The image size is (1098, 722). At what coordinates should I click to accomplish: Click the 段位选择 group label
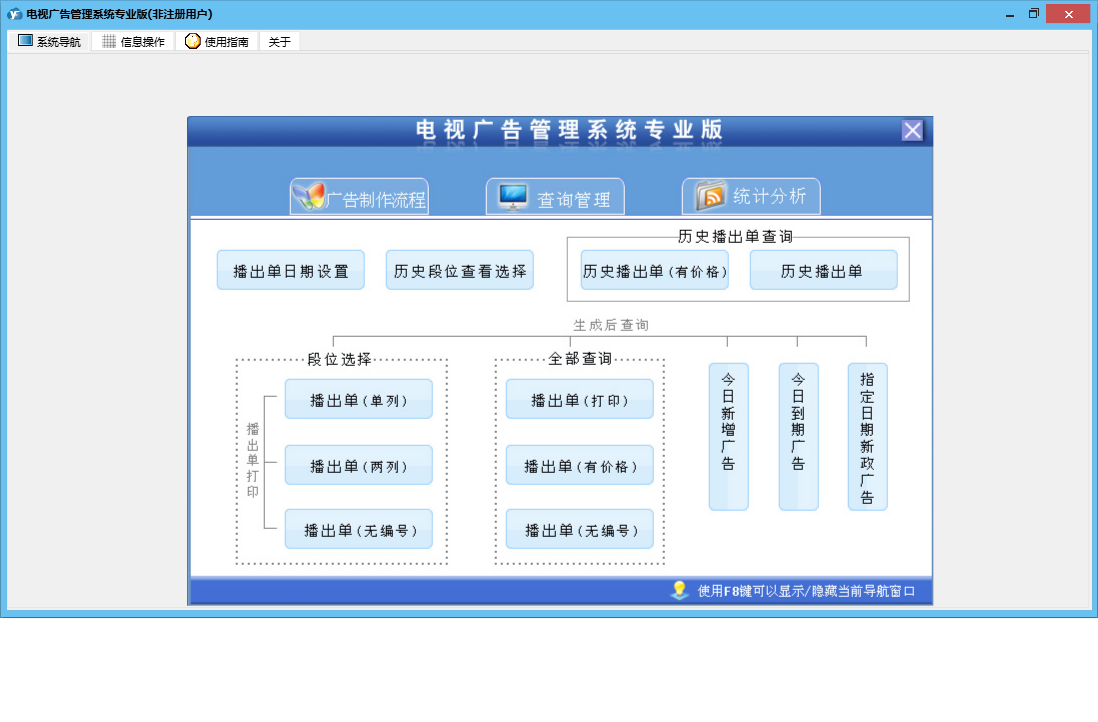click(x=340, y=359)
